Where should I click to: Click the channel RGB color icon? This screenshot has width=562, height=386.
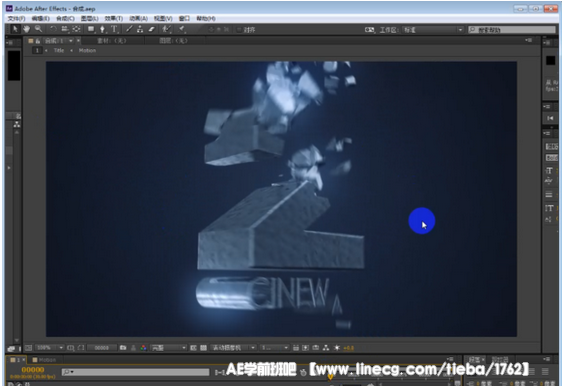pyautogui.click(x=143, y=348)
